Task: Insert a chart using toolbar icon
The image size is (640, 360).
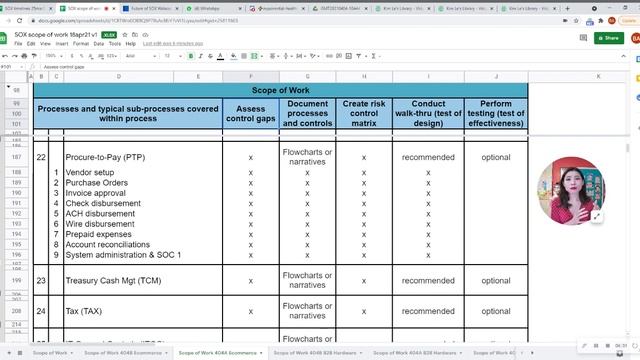Action: click(x=349, y=56)
